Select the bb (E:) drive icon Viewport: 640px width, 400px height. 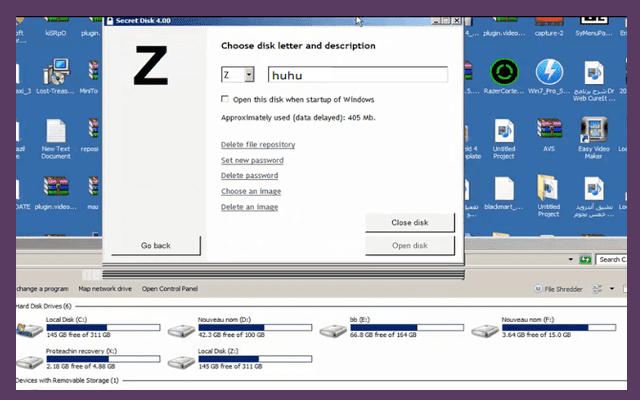click(333, 329)
